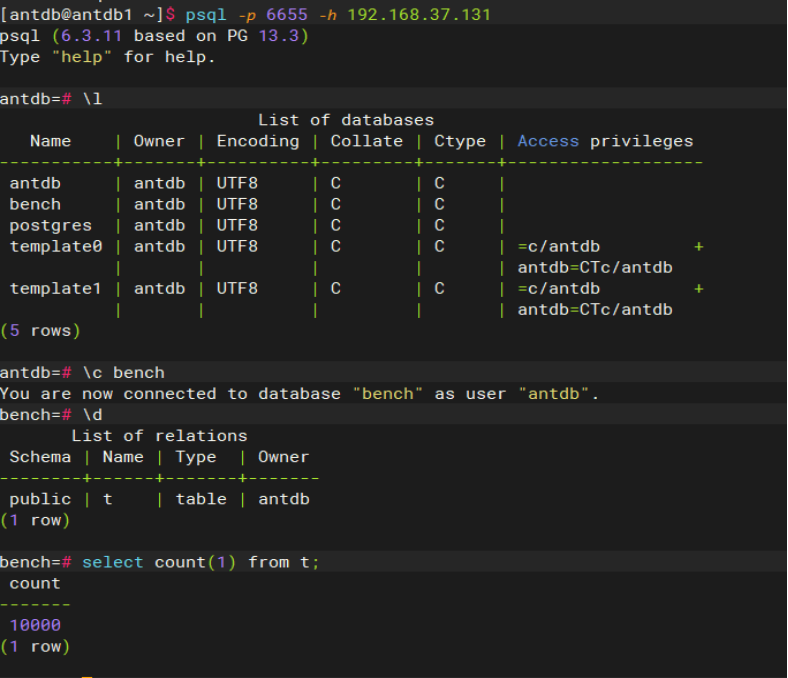Click the quoted "antdb" user name
Viewport: 788px width, 678px height.
(553, 394)
